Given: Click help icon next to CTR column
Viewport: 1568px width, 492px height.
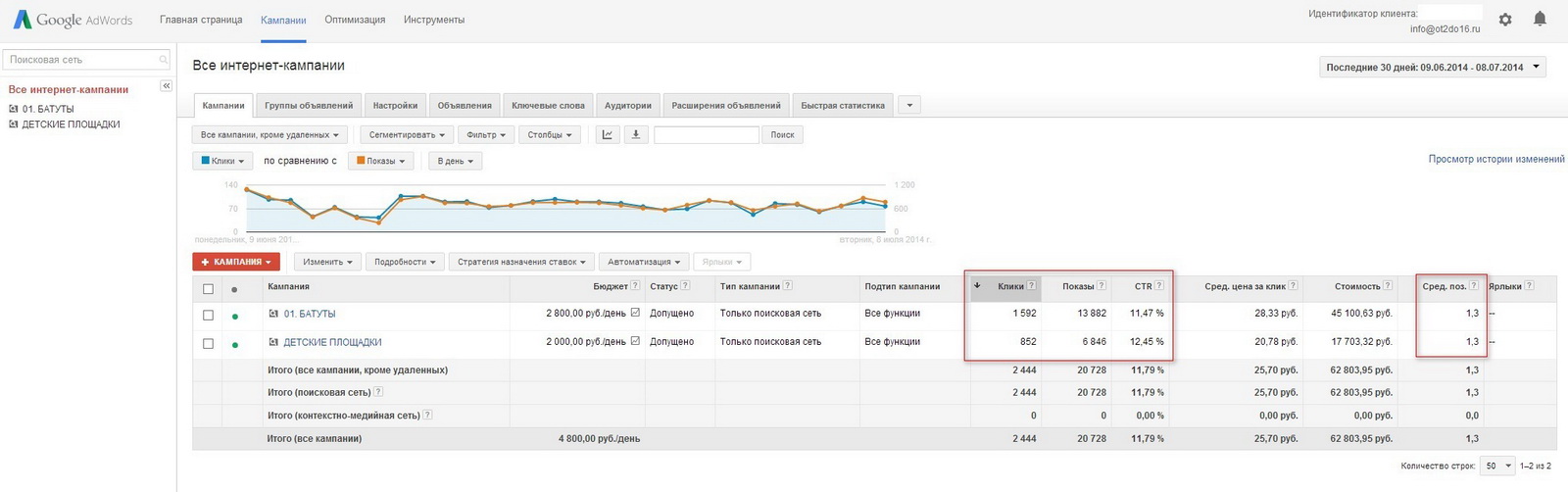Looking at the screenshot, I should tap(1159, 286).
